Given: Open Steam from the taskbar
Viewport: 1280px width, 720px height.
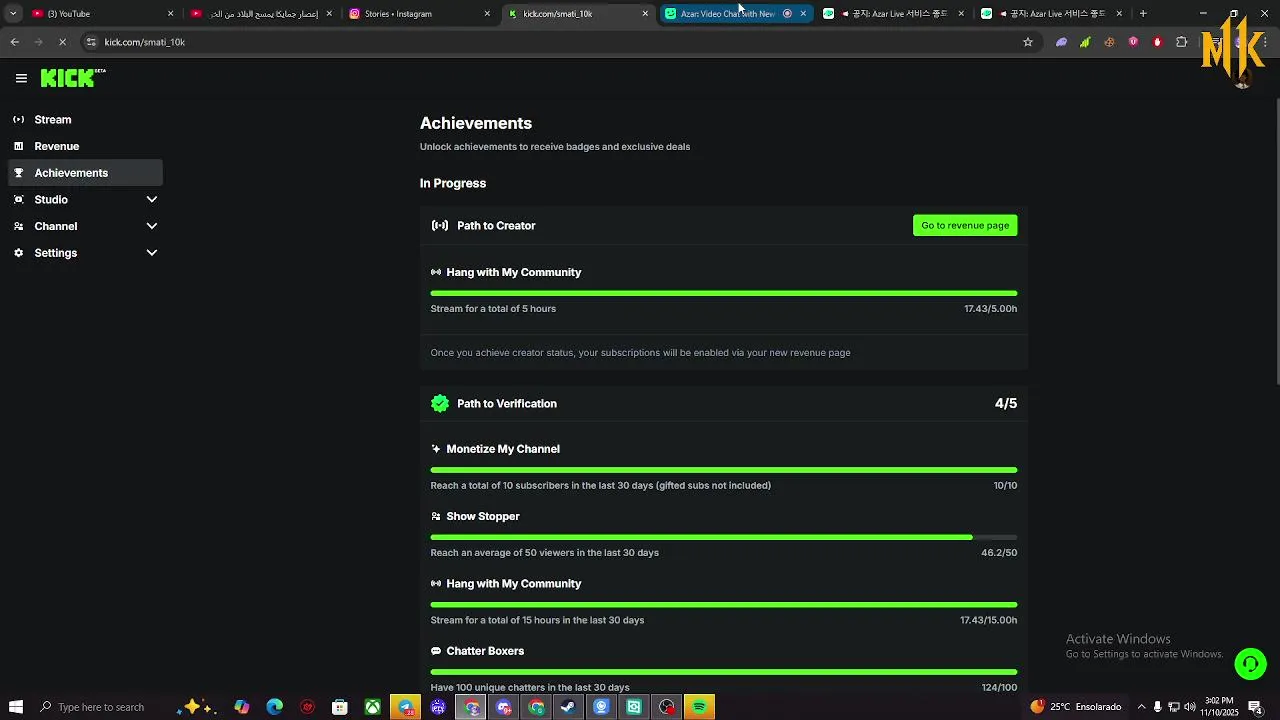Looking at the screenshot, I should click(x=568, y=707).
